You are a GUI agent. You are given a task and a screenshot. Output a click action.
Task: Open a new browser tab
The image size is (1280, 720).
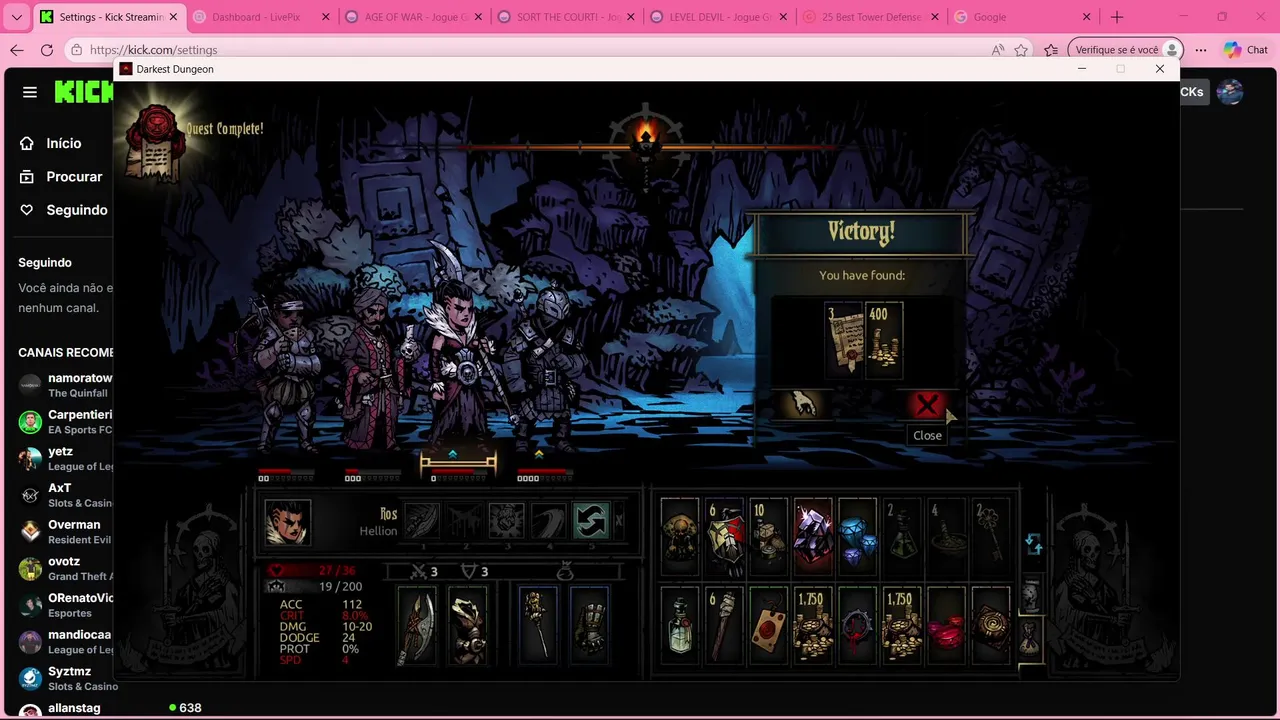click(1117, 17)
